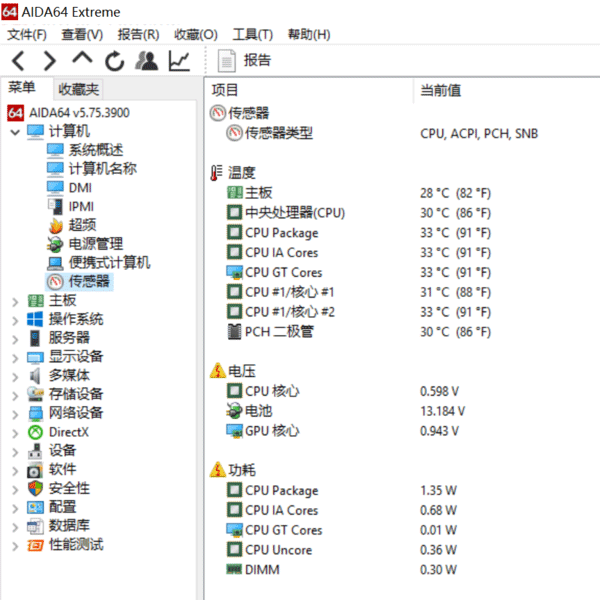This screenshot has width=600, height=600.
Task: Expand the 网络设备 tree node
Action: tap(15, 414)
